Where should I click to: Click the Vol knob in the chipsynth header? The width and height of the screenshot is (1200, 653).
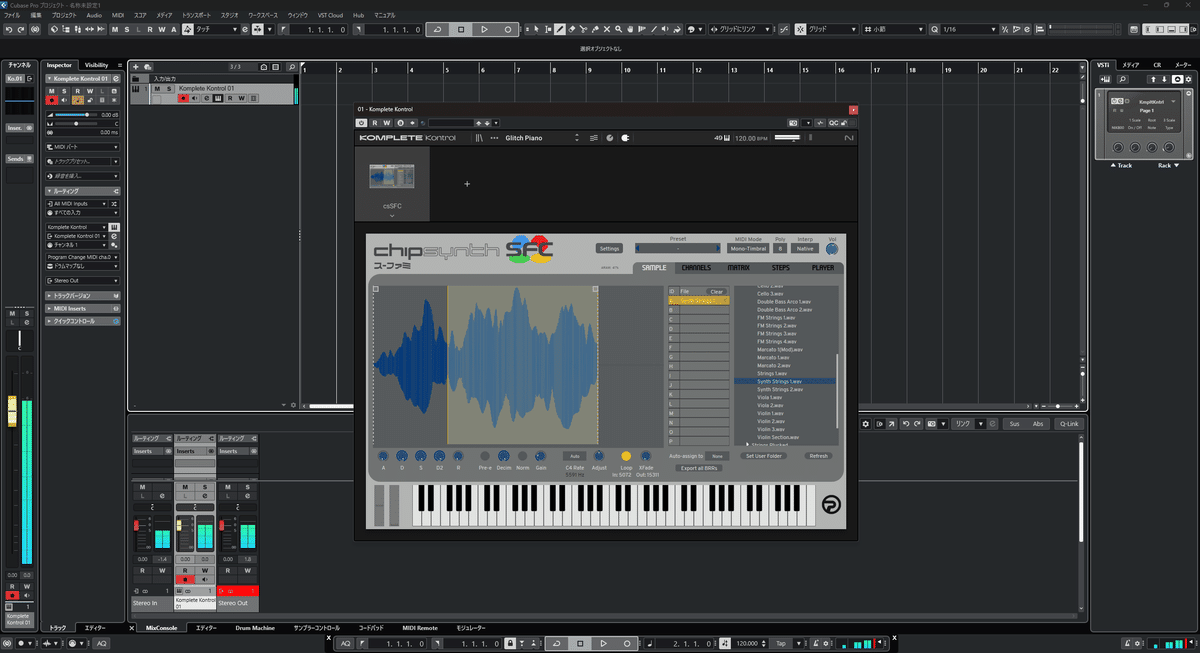click(833, 248)
